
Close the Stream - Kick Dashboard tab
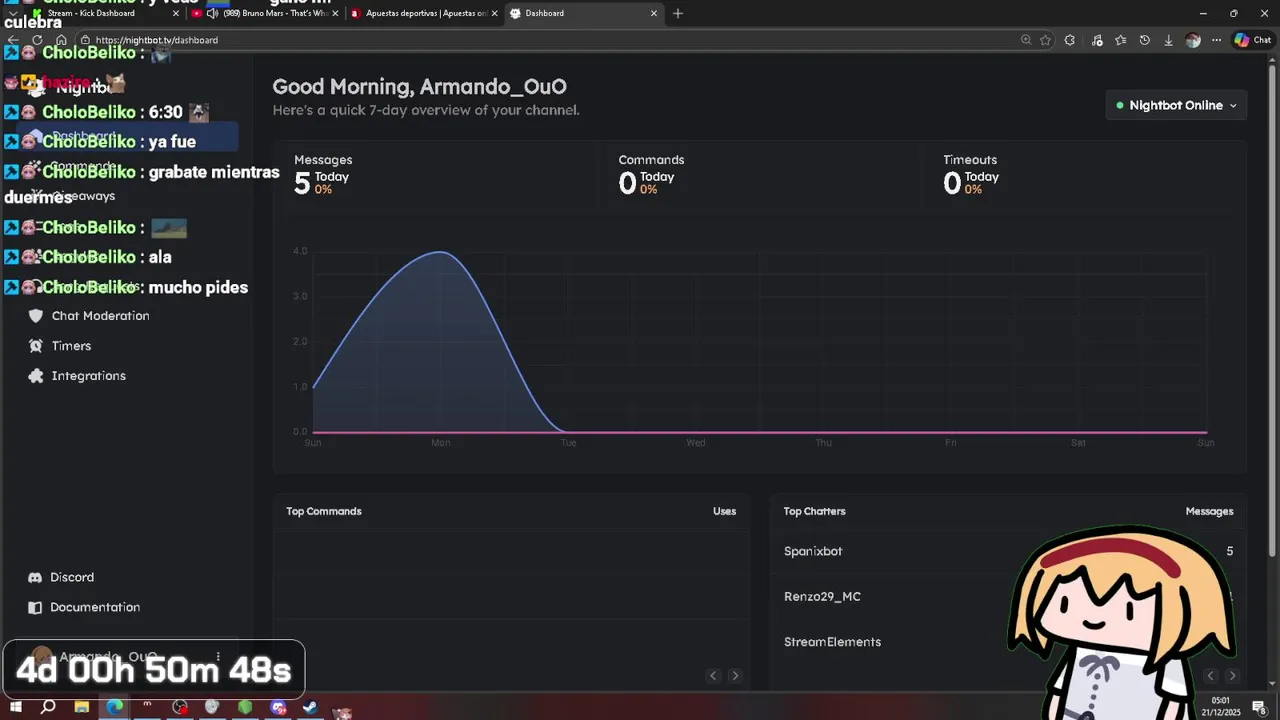click(176, 13)
